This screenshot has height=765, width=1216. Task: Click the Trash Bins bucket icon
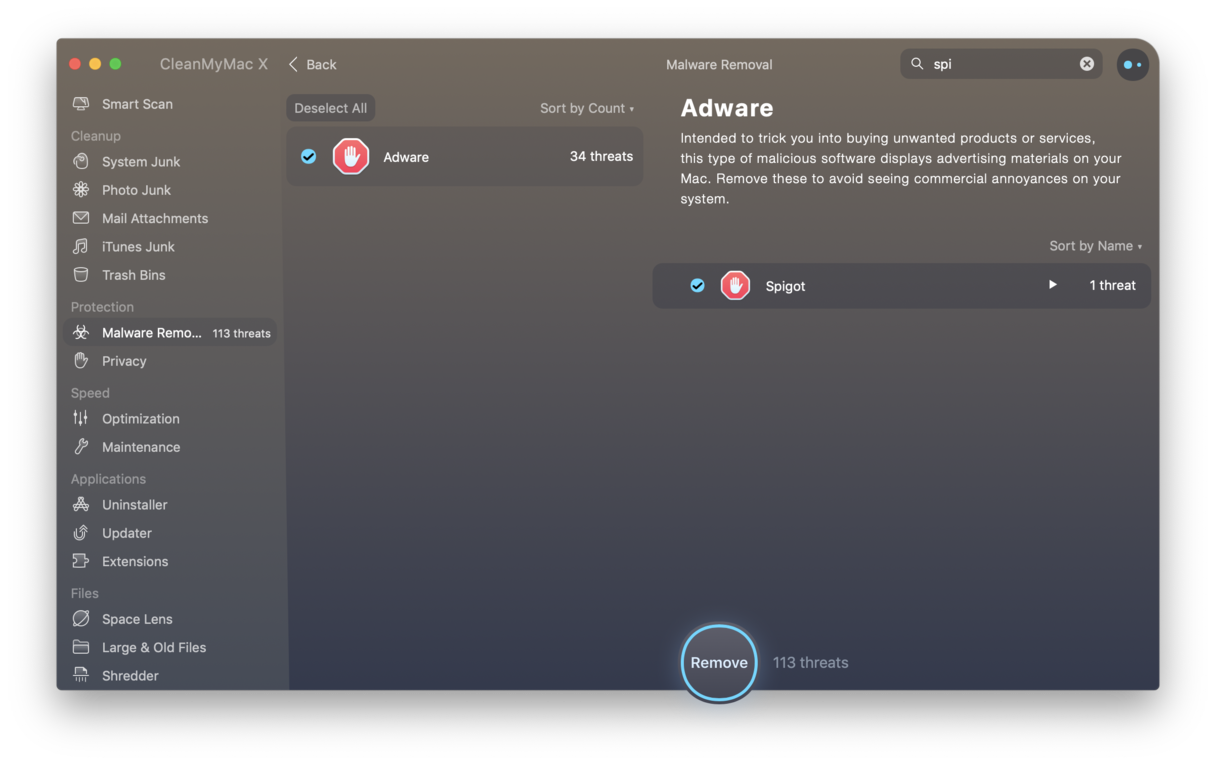(x=81, y=275)
